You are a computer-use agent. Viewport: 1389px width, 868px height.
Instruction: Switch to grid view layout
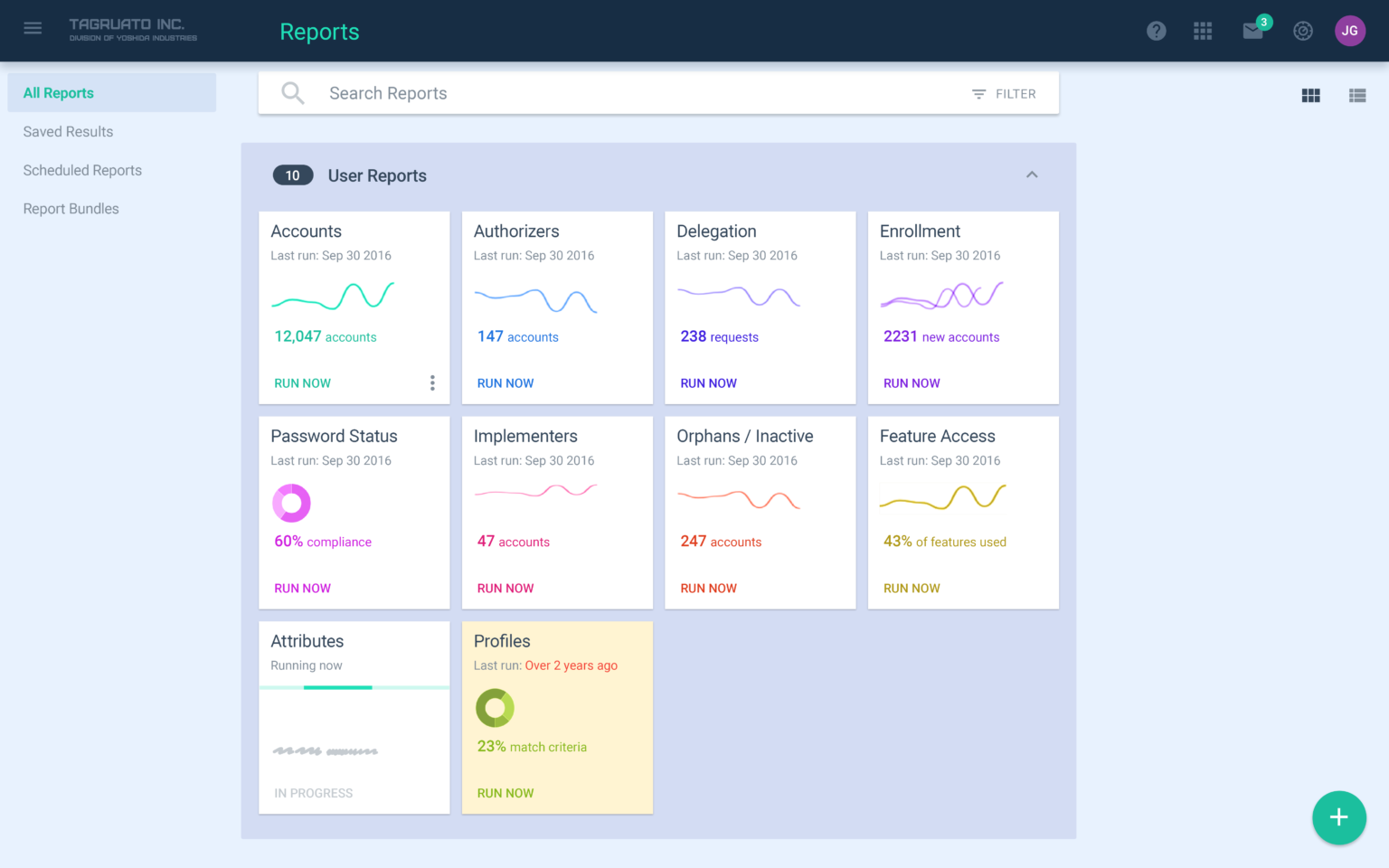1310,95
